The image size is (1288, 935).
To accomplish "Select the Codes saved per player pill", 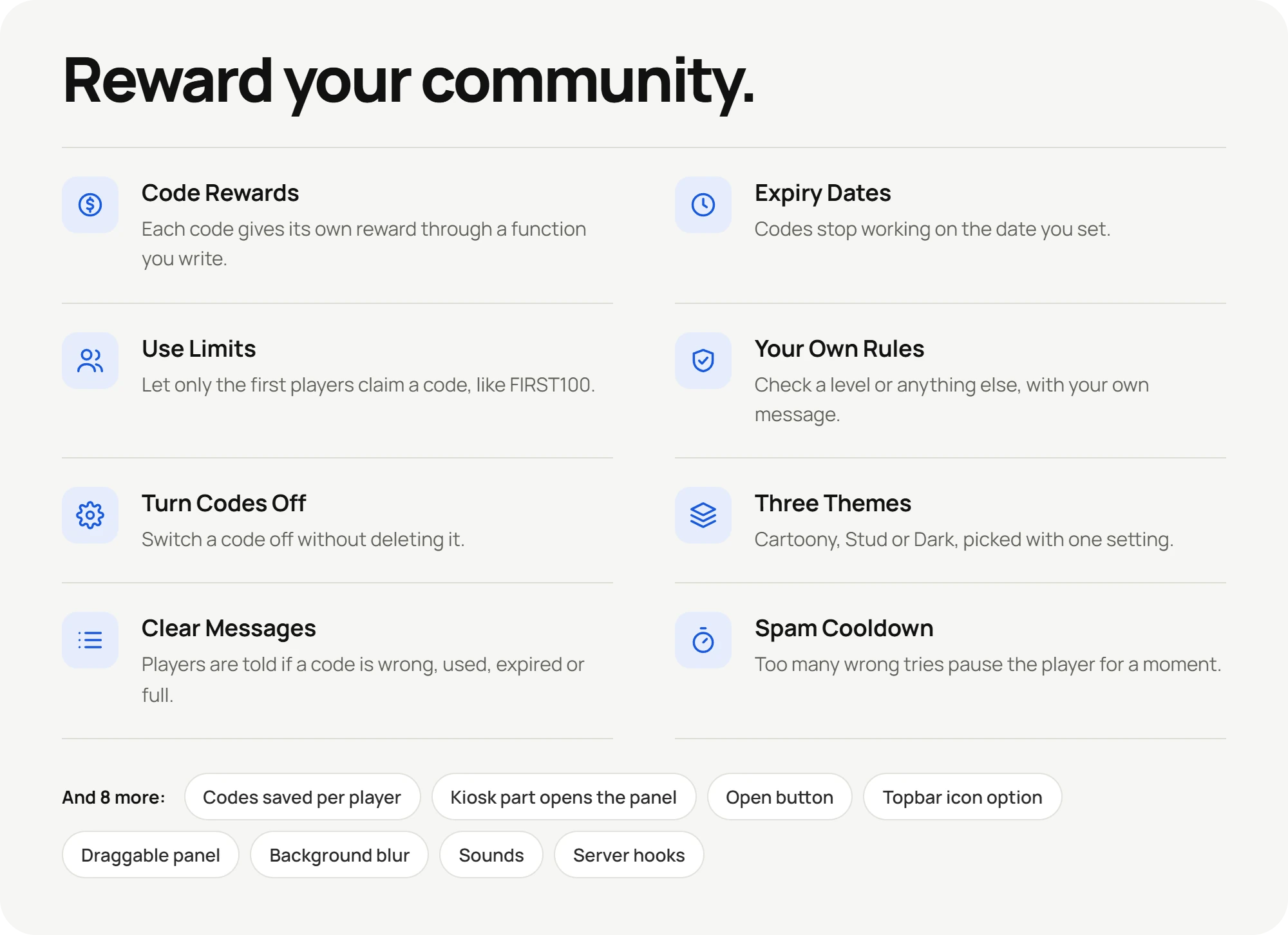I will 302,797.
